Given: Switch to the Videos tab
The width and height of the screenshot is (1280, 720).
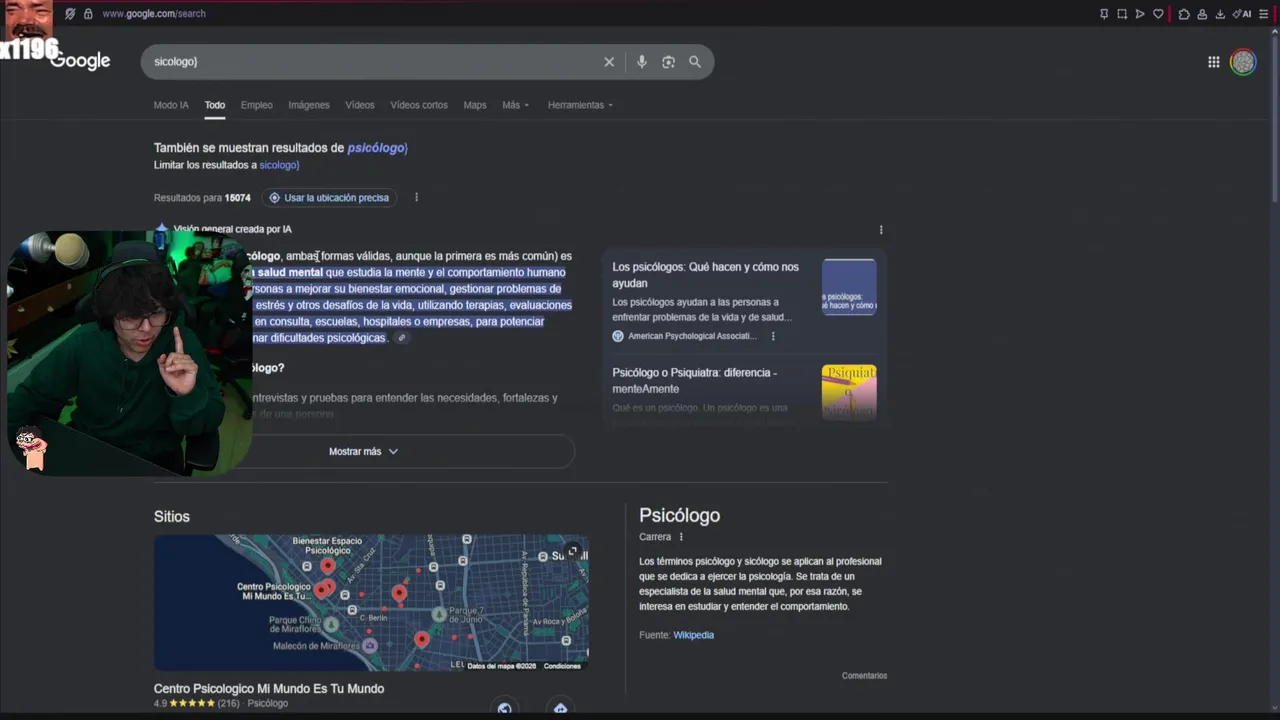Looking at the screenshot, I should tap(360, 105).
